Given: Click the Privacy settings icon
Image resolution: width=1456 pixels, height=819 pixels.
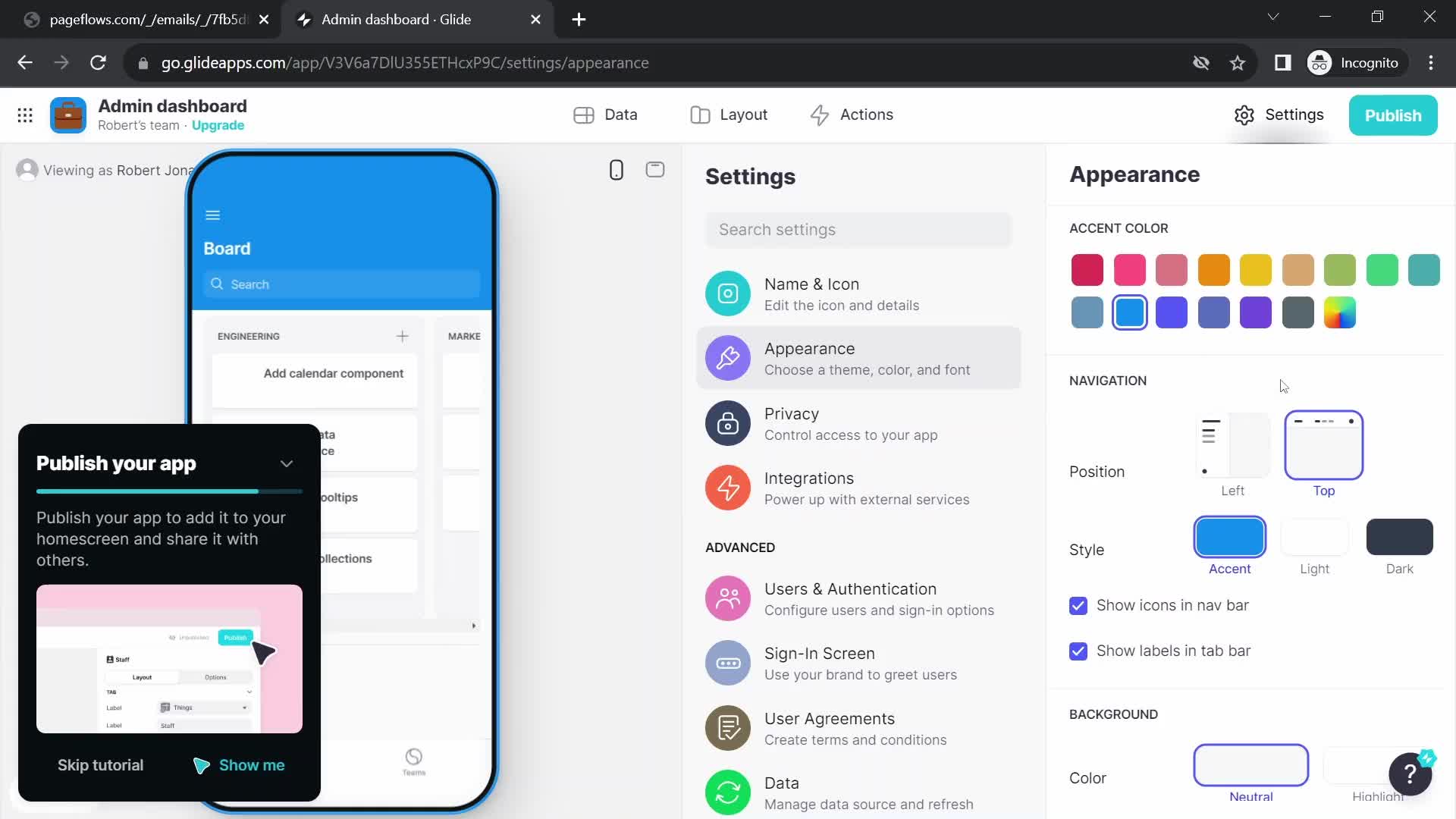Looking at the screenshot, I should click(x=729, y=424).
